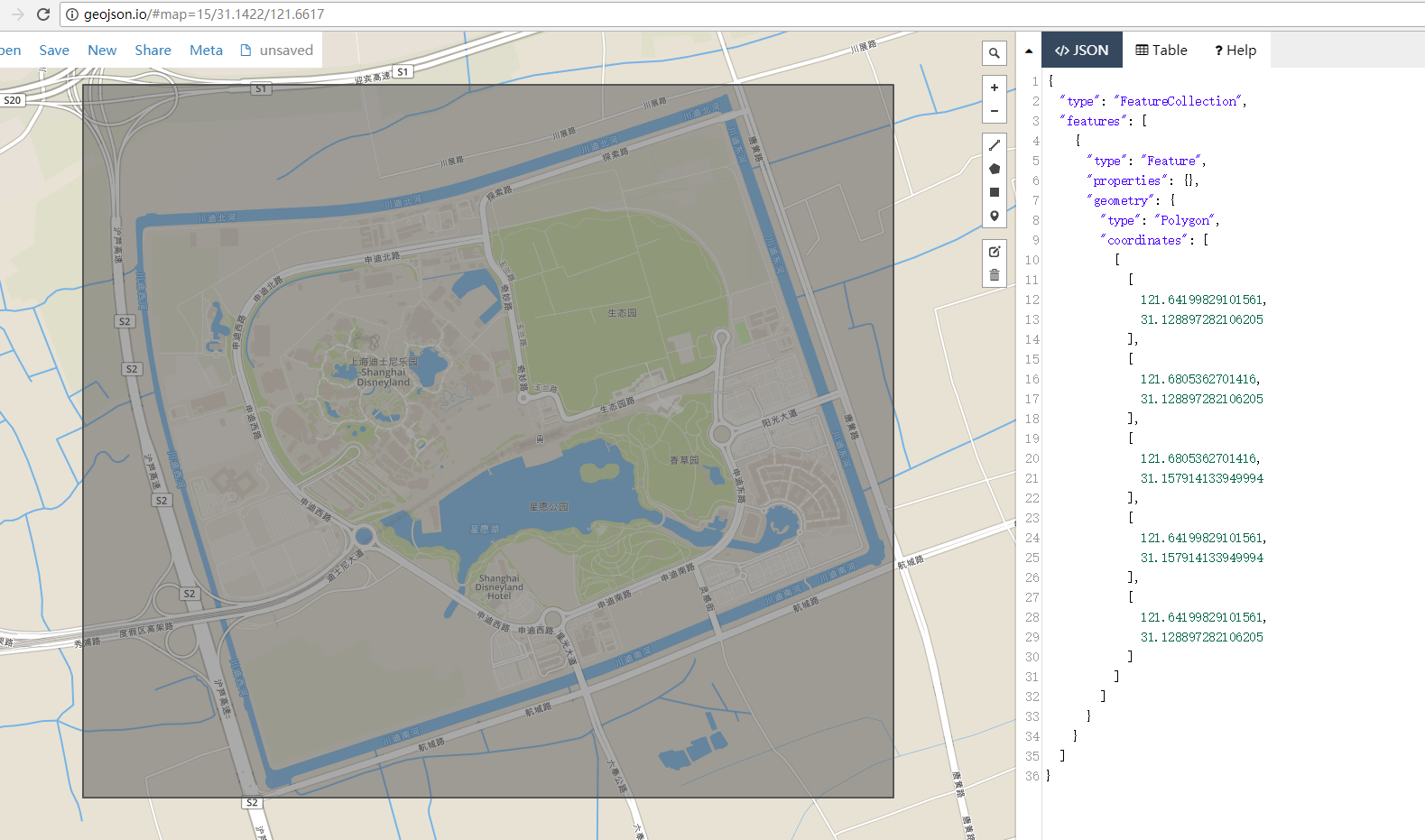Activate the edit layers tool
The width and height of the screenshot is (1425, 840).
click(994, 252)
